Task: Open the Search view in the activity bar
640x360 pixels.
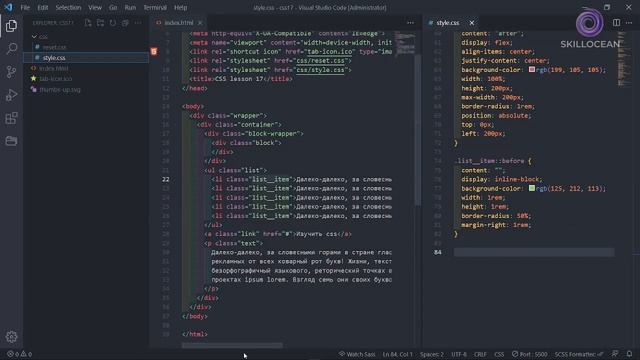Action: click(x=11, y=49)
